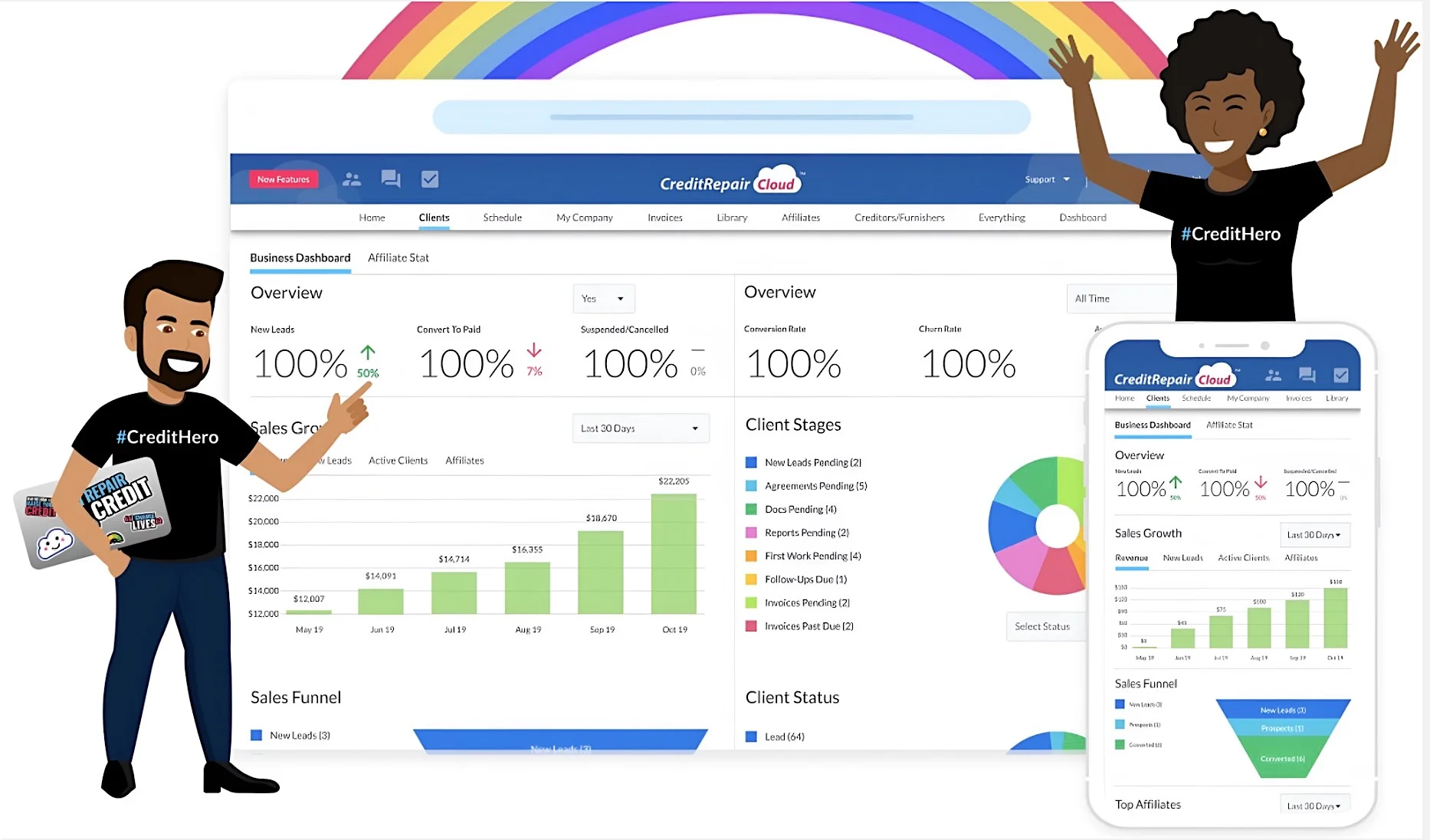Open the My Company menu item

pos(585,218)
